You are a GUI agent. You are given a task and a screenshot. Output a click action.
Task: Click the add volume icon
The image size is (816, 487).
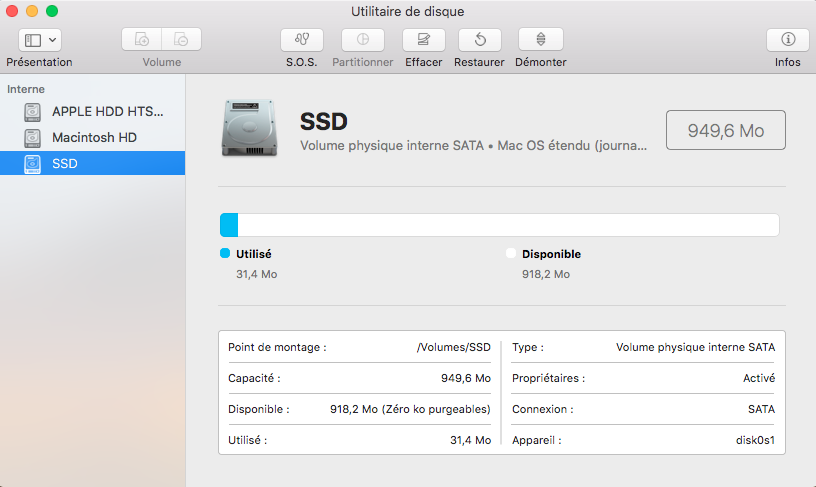pos(142,40)
